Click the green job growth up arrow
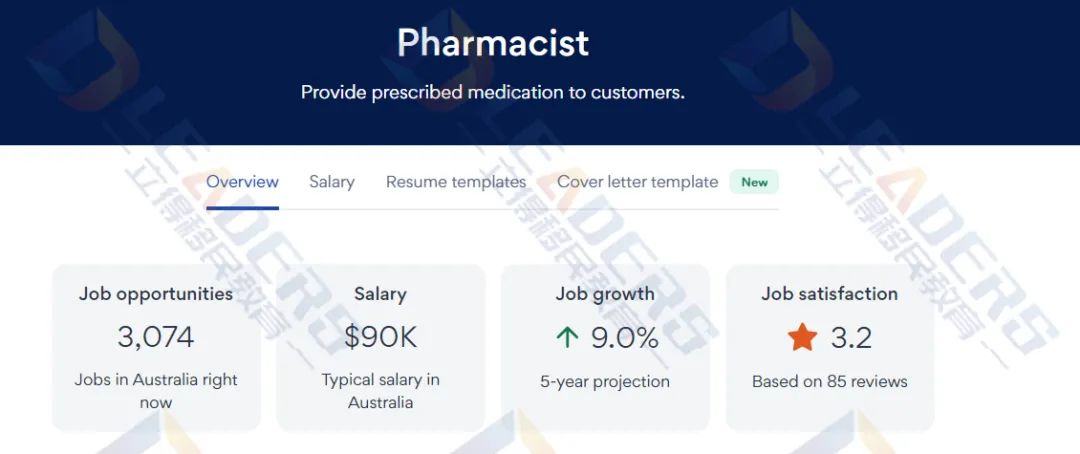1080x454 pixels. (567, 338)
